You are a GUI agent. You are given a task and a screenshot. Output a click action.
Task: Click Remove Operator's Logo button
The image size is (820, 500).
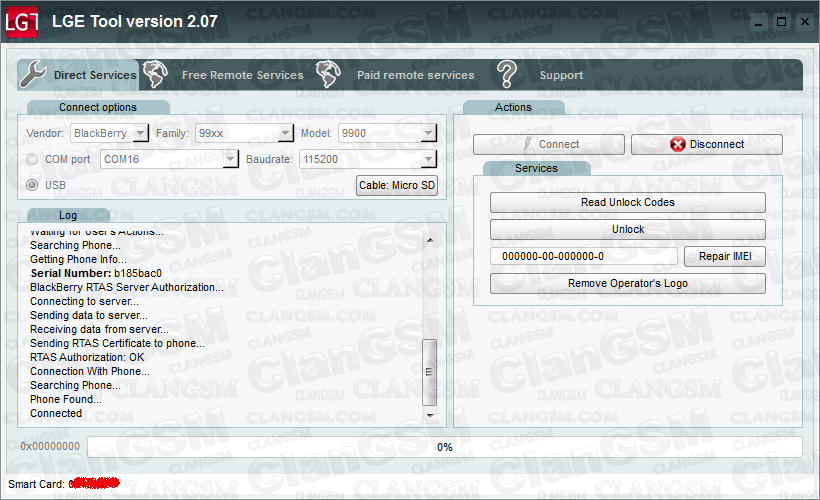coord(628,283)
